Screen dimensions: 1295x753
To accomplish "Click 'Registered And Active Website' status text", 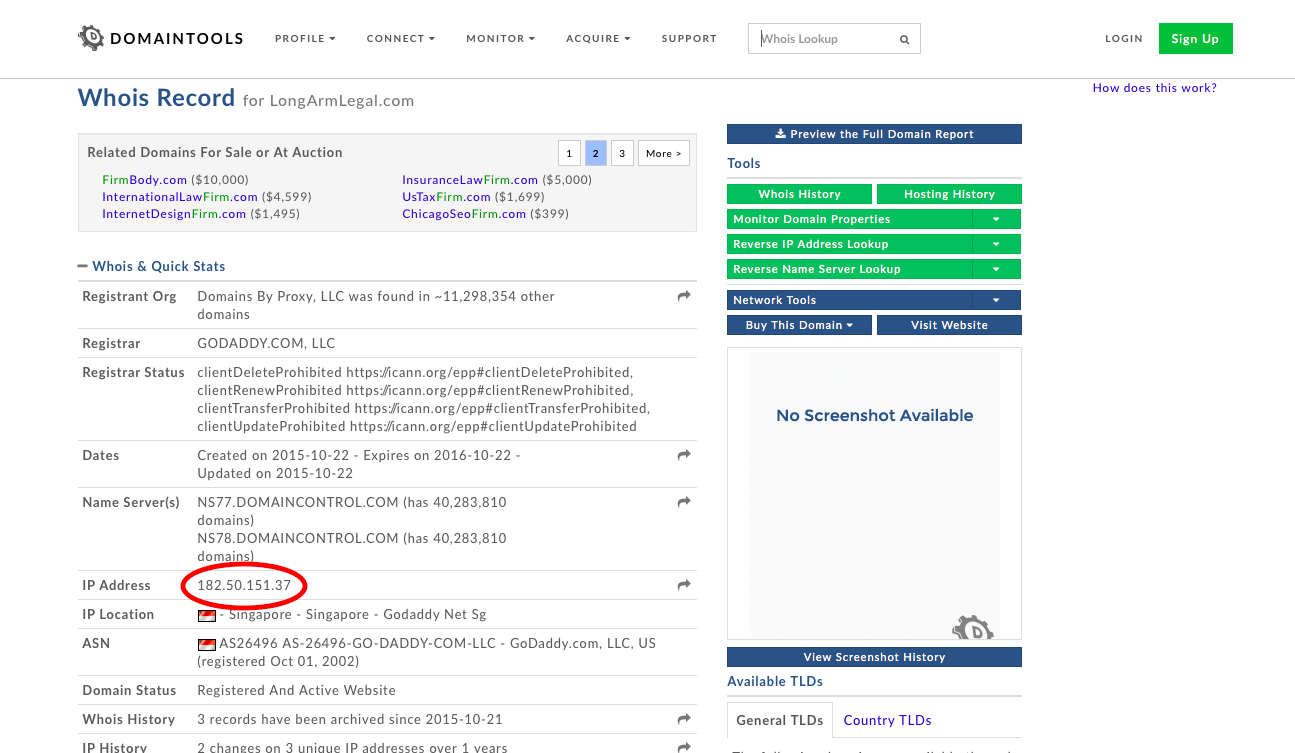I will point(296,690).
